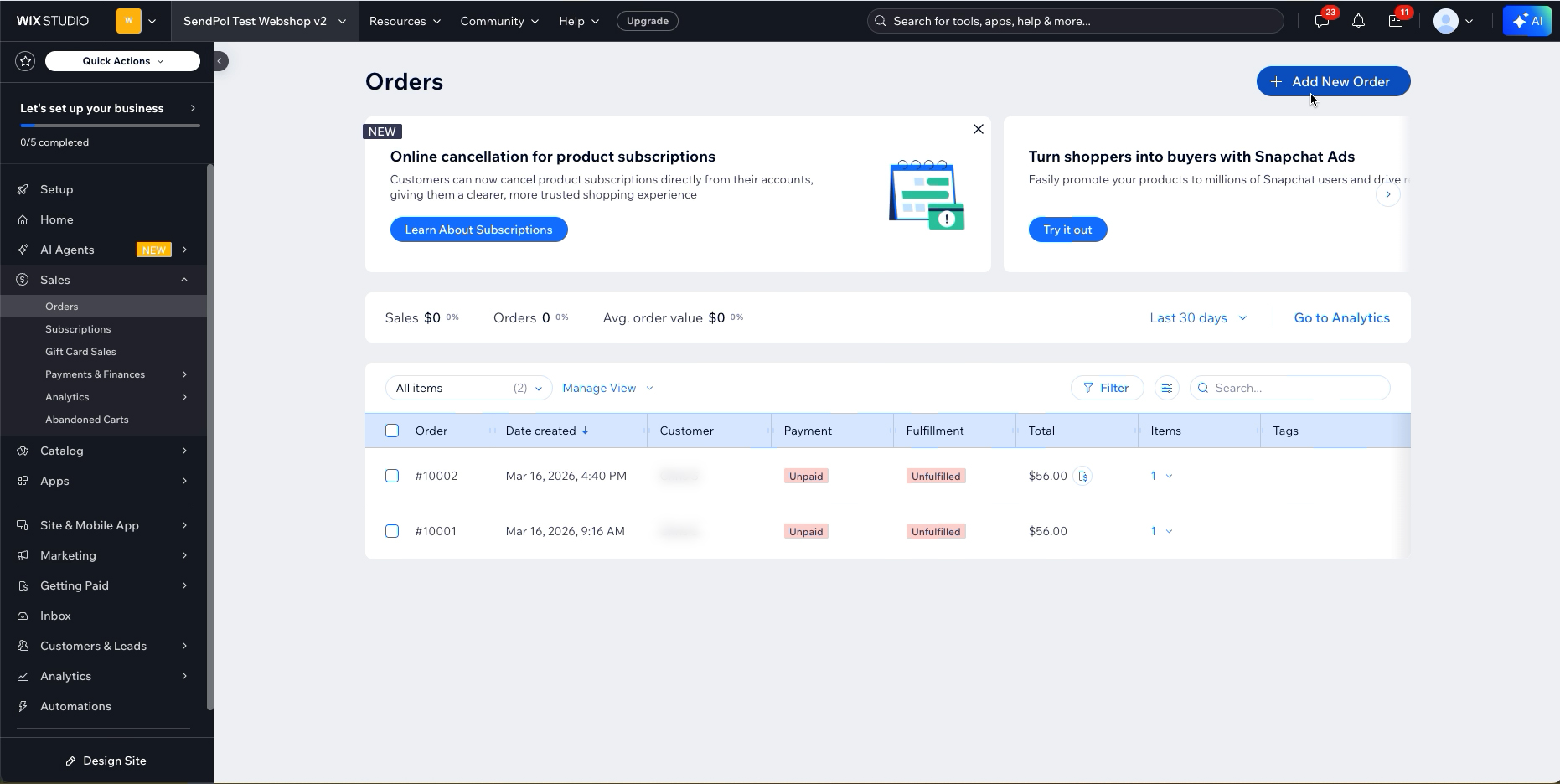The image size is (1560, 784).
Task: Open the All items view dropdown
Action: [x=468, y=388]
